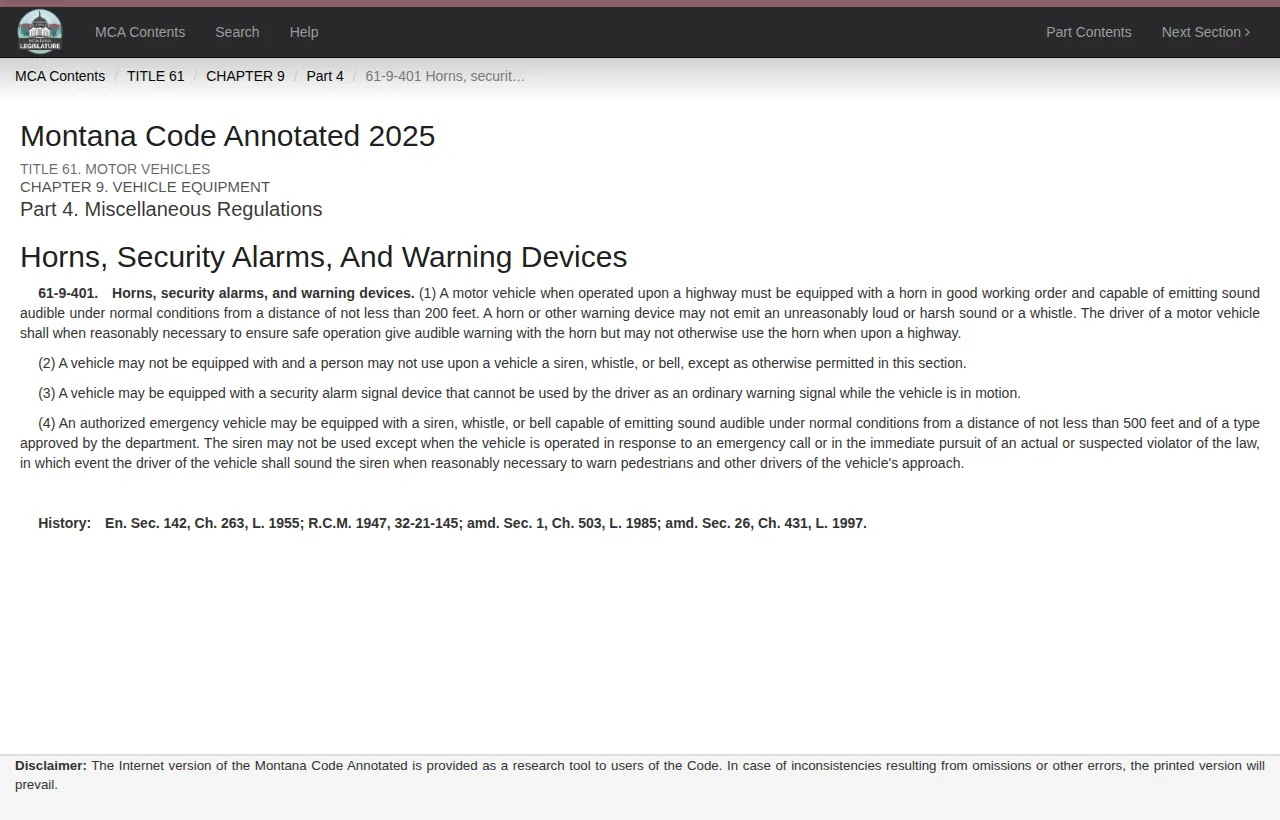
Task: Click the TITLE 61 MOTOR VEHICLES label
Action: tap(115, 169)
